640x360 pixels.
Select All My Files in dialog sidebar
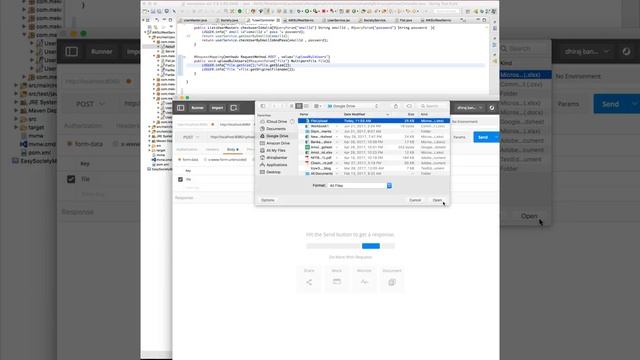pyautogui.click(x=276, y=151)
